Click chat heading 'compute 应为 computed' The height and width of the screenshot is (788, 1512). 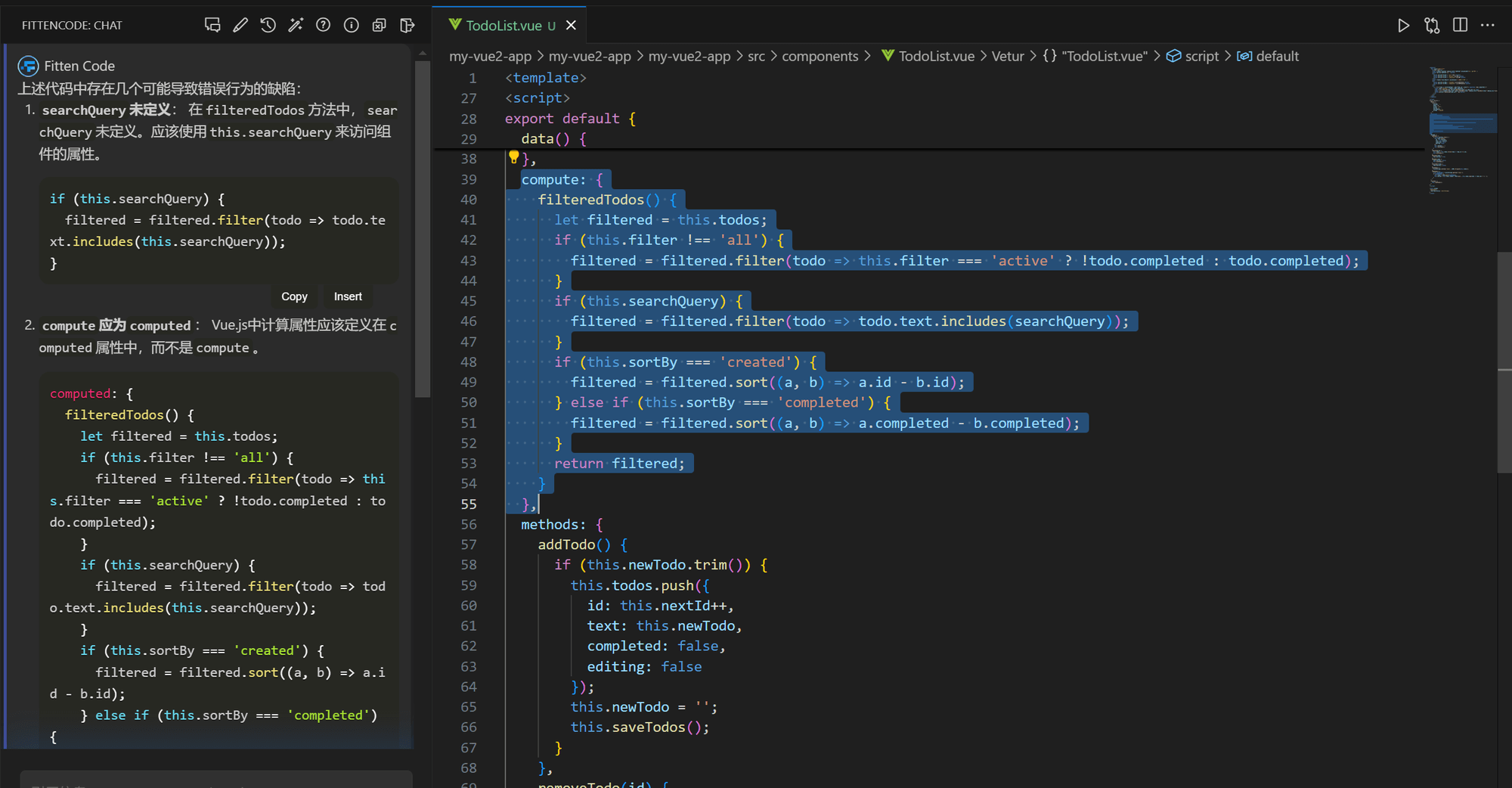pos(116,325)
